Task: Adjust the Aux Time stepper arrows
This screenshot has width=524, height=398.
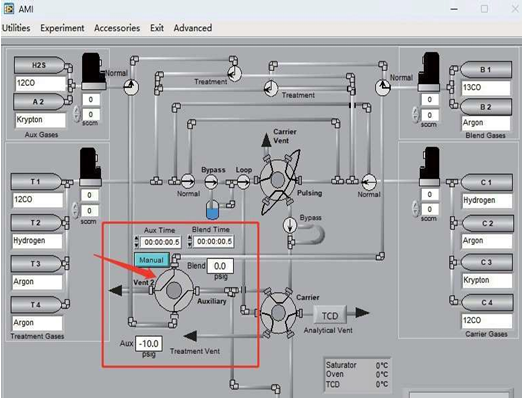Action: 136,242
